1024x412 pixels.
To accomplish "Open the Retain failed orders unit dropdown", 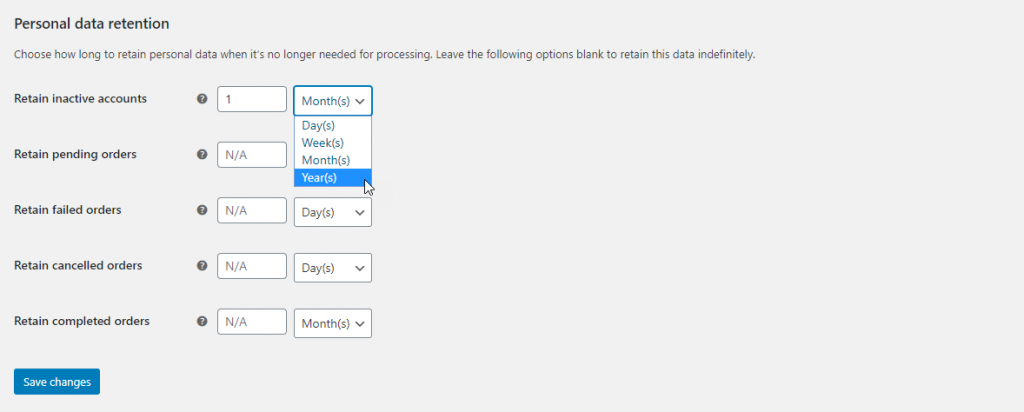I will click(333, 212).
